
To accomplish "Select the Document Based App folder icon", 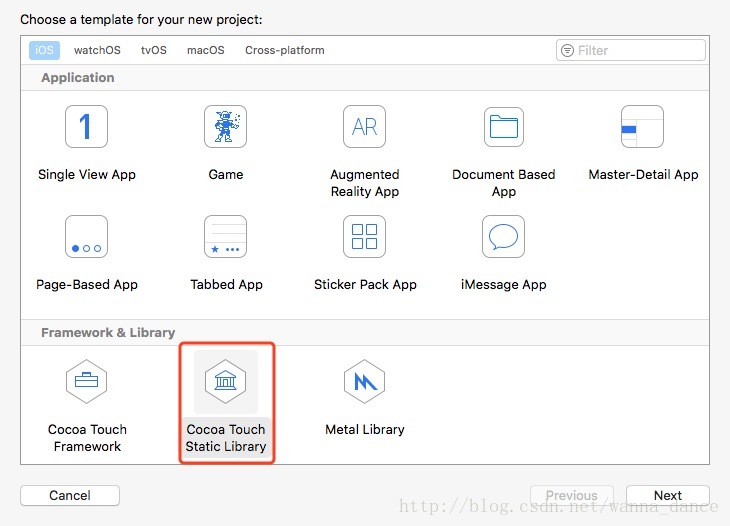I will [504, 127].
